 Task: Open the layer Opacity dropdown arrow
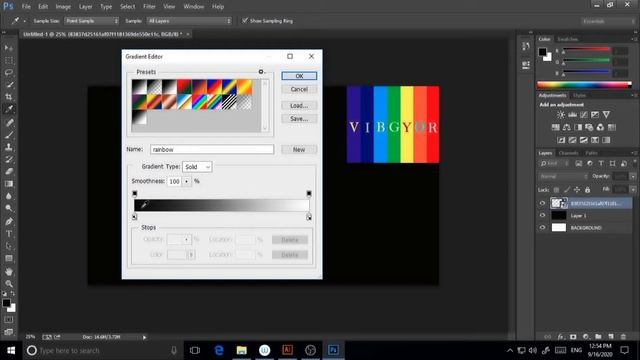633,176
